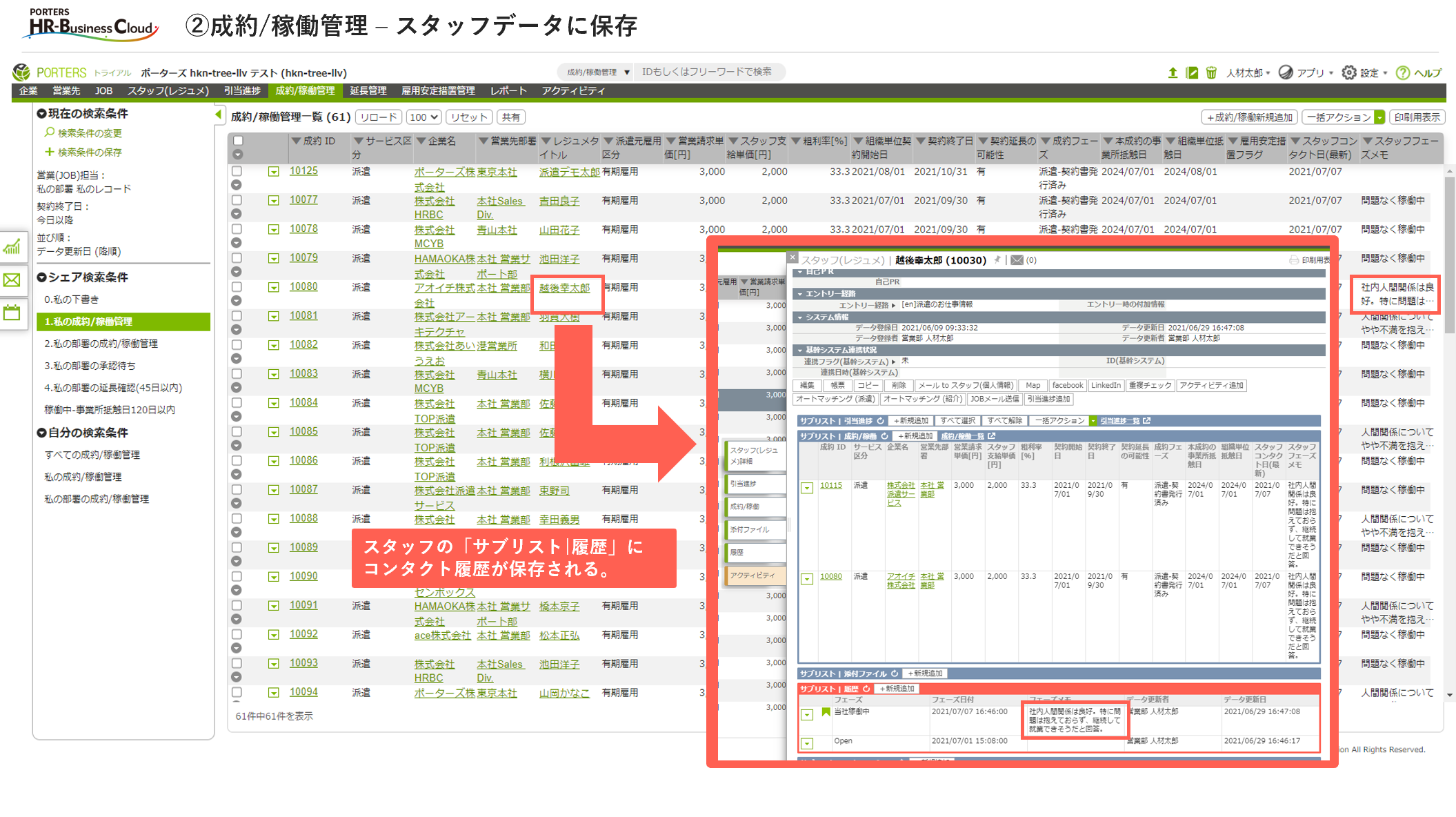Click the envelope icon in staff popup header
Image resolution: width=1456 pixels, height=817 pixels.
(1017, 260)
